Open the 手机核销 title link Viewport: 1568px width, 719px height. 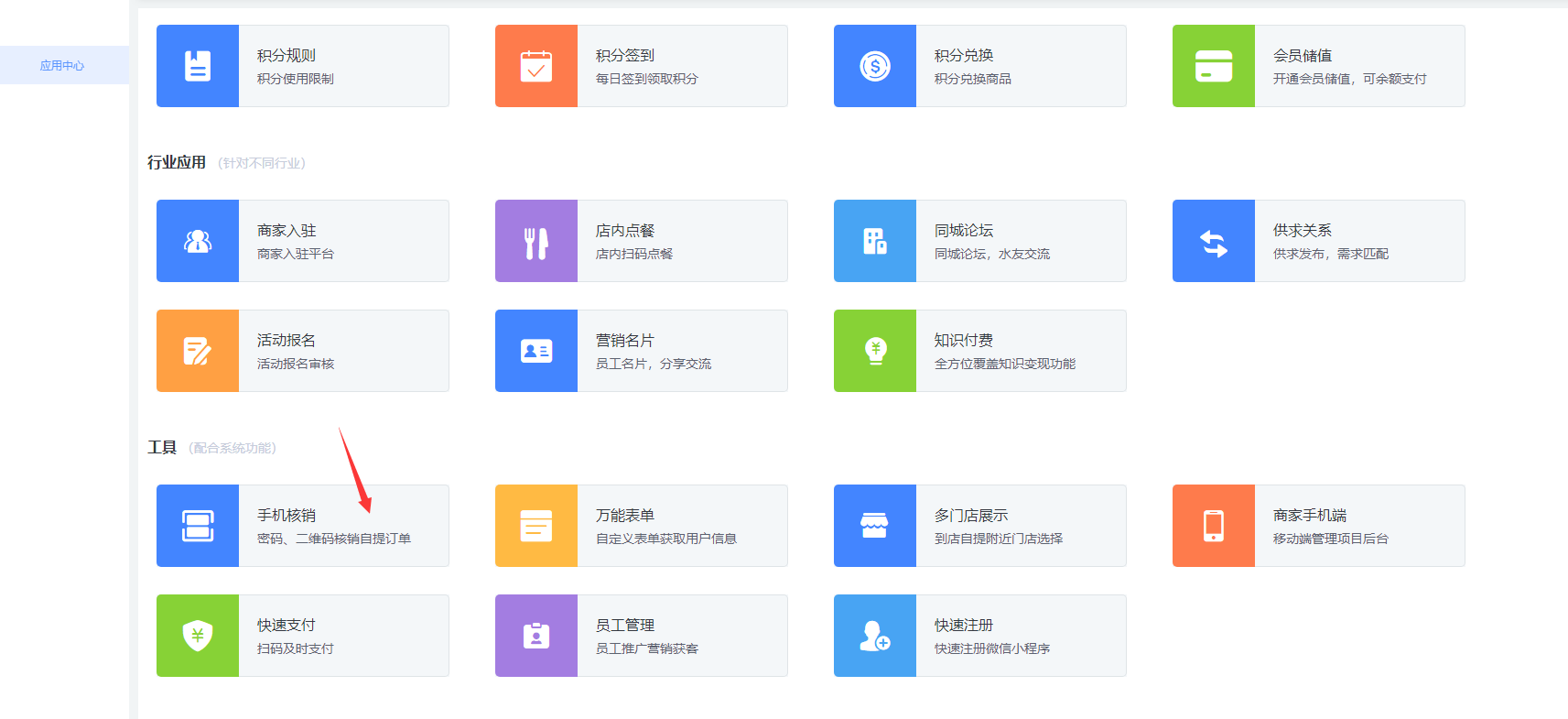pyautogui.click(x=287, y=515)
